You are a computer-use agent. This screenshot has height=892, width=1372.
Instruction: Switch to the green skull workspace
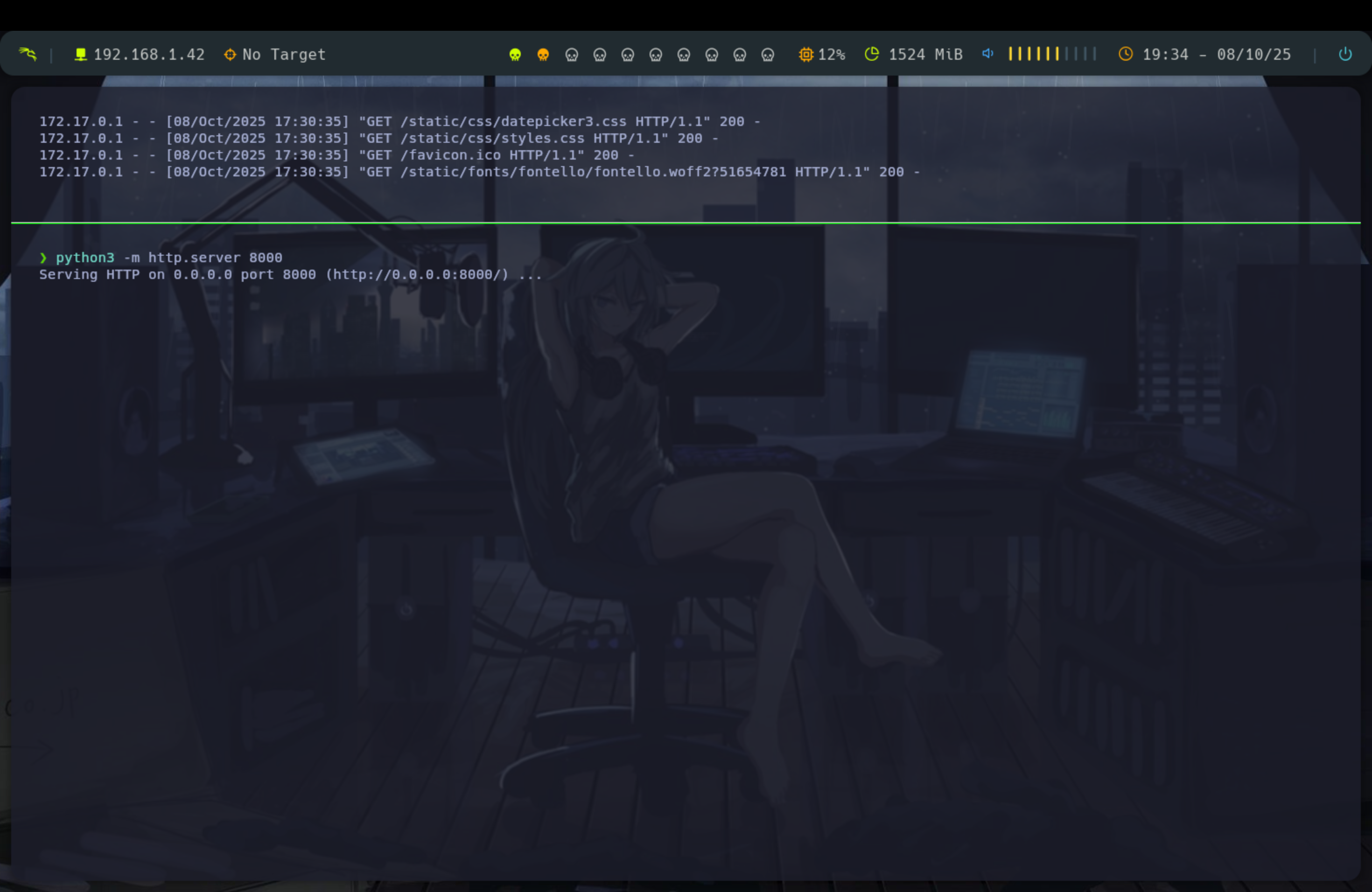pos(515,55)
